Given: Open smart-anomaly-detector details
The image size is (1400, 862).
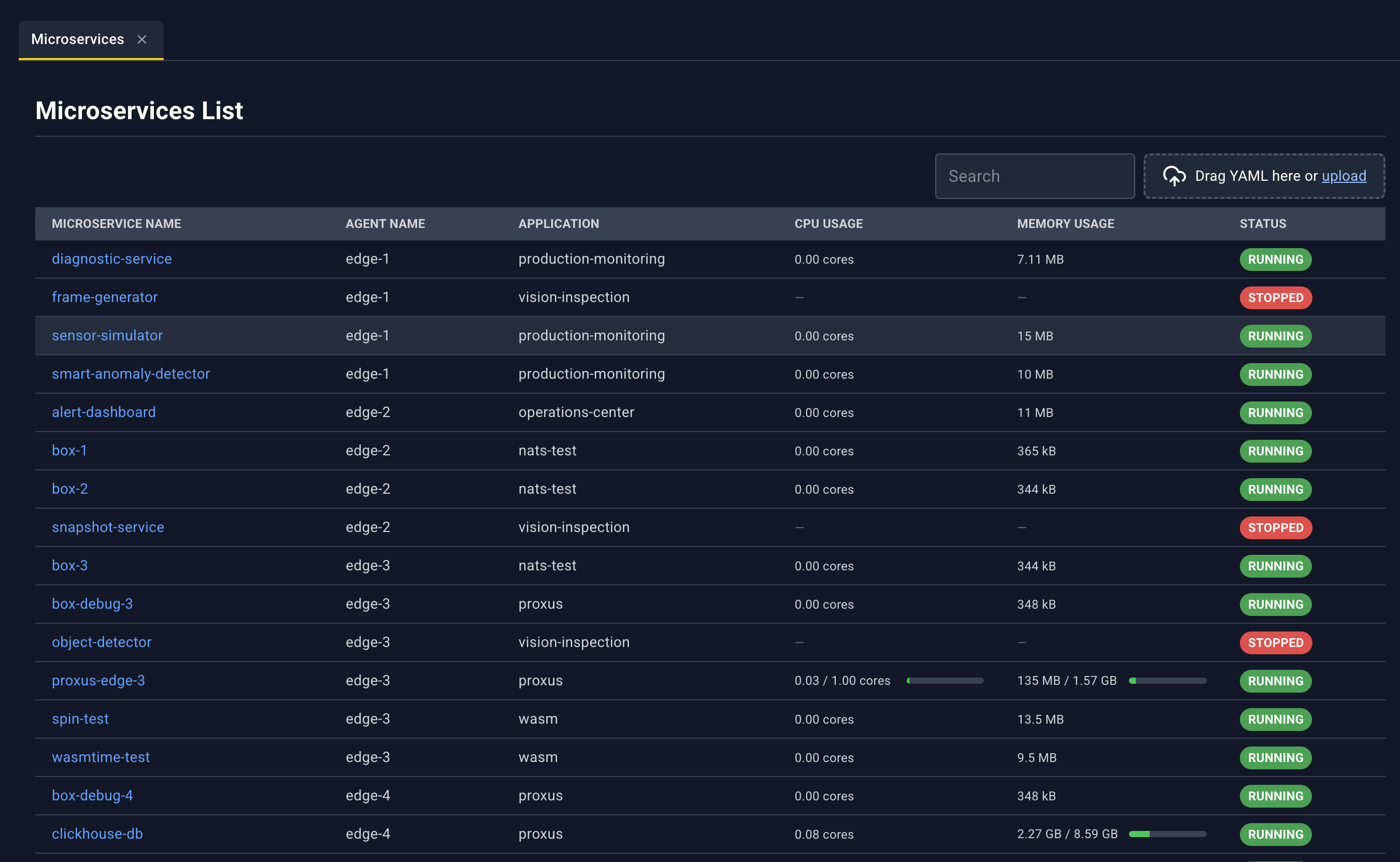Looking at the screenshot, I should point(131,374).
